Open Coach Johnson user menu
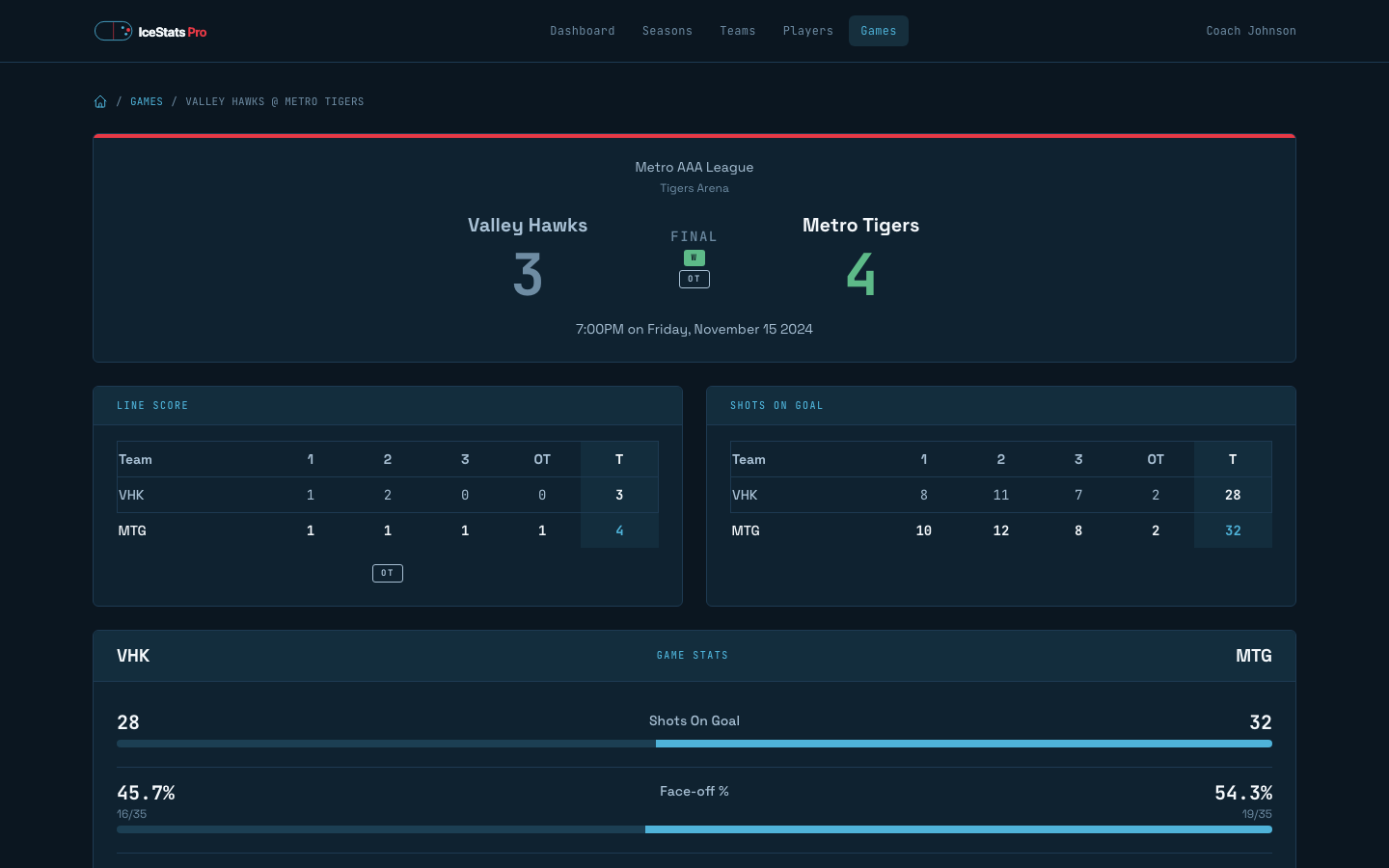This screenshot has height=868, width=1389. pos(1251,31)
